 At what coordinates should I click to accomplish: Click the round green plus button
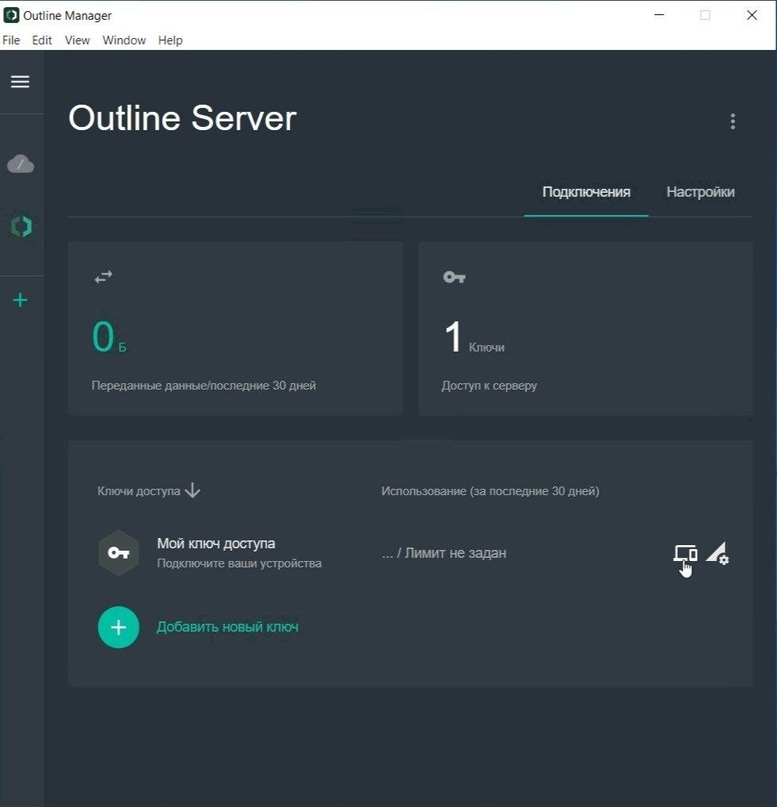[118, 627]
